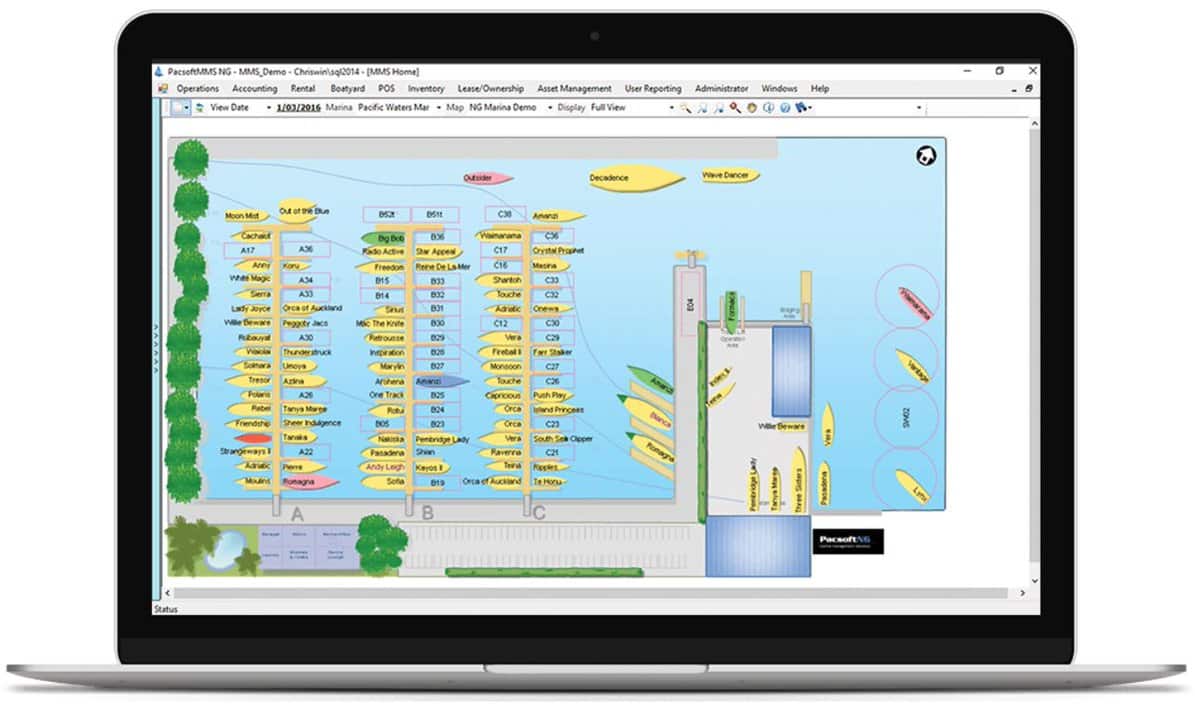Select the shield icon on the toolbar

coord(751,108)
